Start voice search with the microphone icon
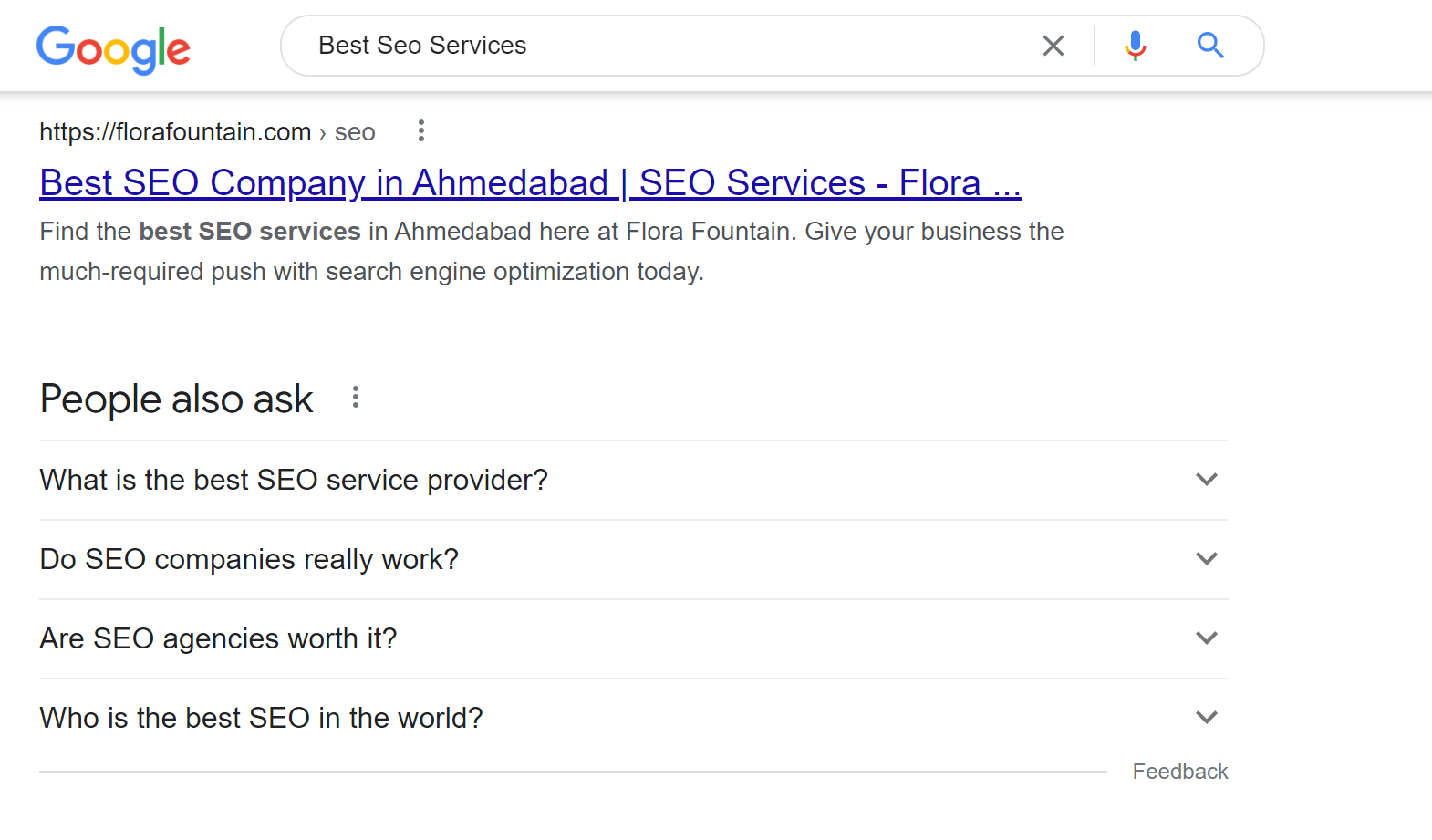1432x840 pixels. pyautogui.click(x=1136, y=46)
